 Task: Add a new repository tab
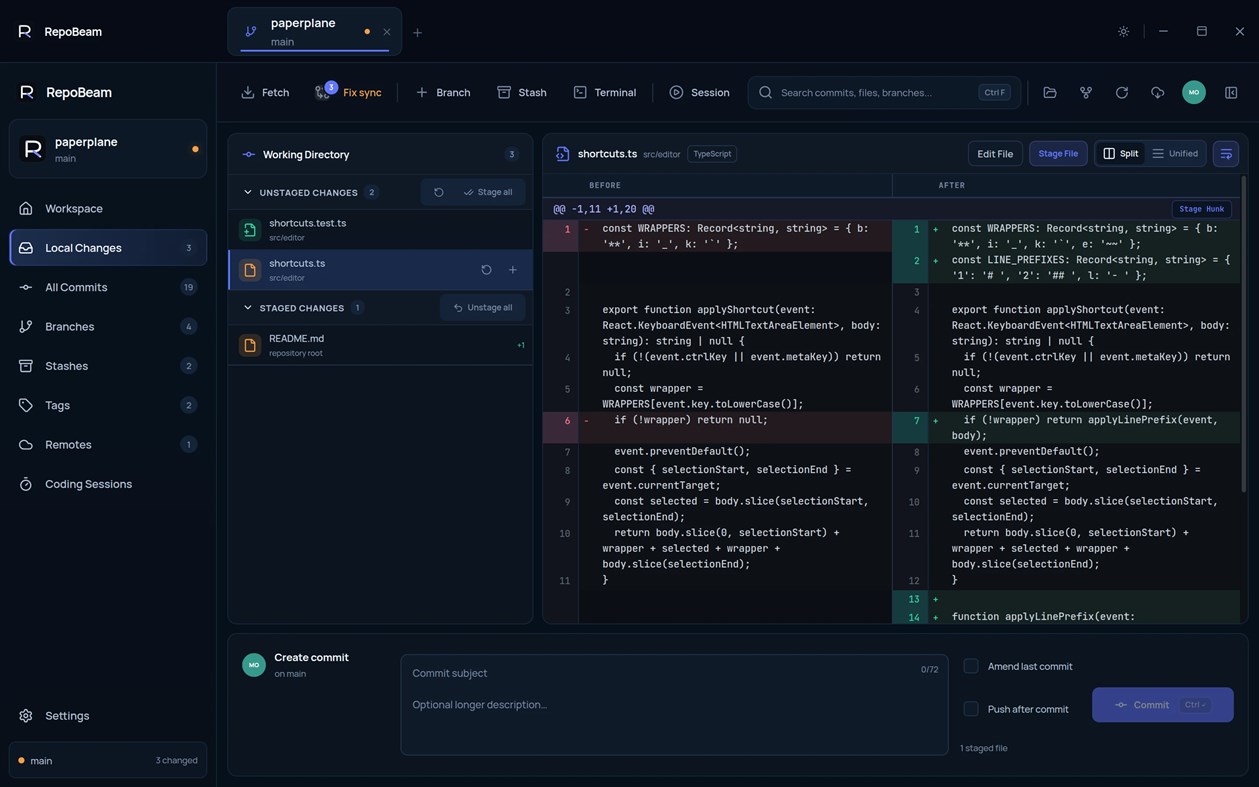click(418, 32)
